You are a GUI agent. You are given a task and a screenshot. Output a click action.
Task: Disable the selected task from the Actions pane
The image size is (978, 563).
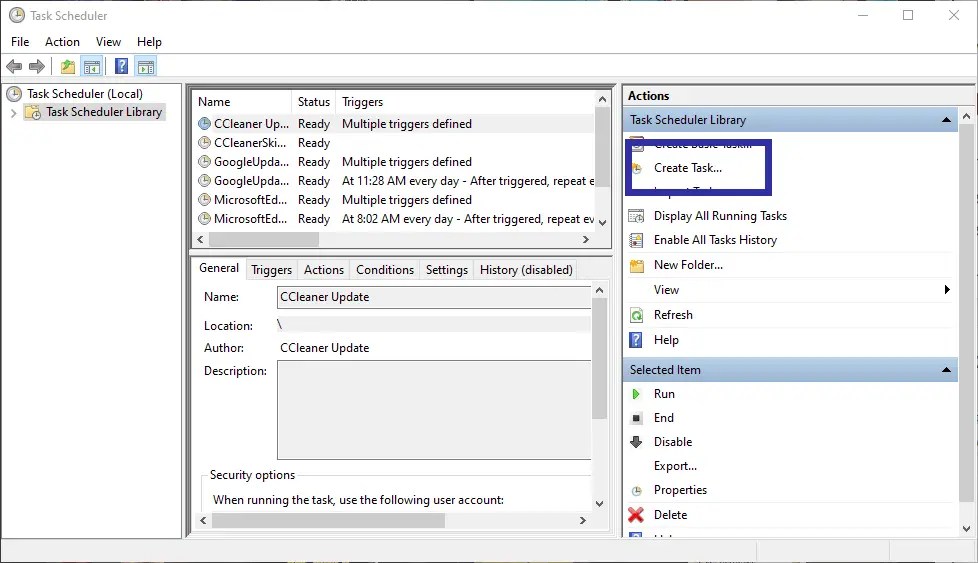(672, 442)
